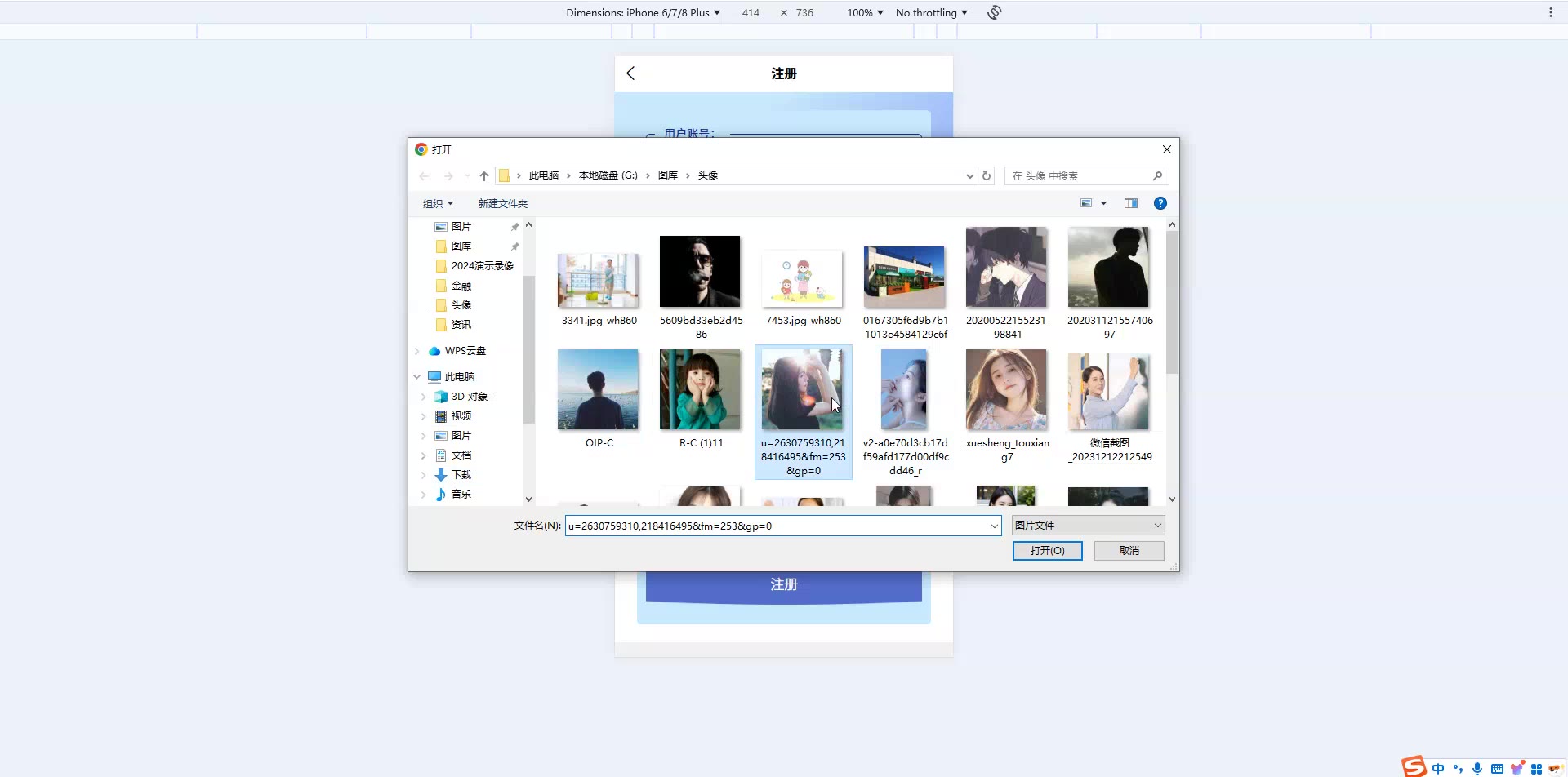Click the viewport height field 736

[804, 12]
